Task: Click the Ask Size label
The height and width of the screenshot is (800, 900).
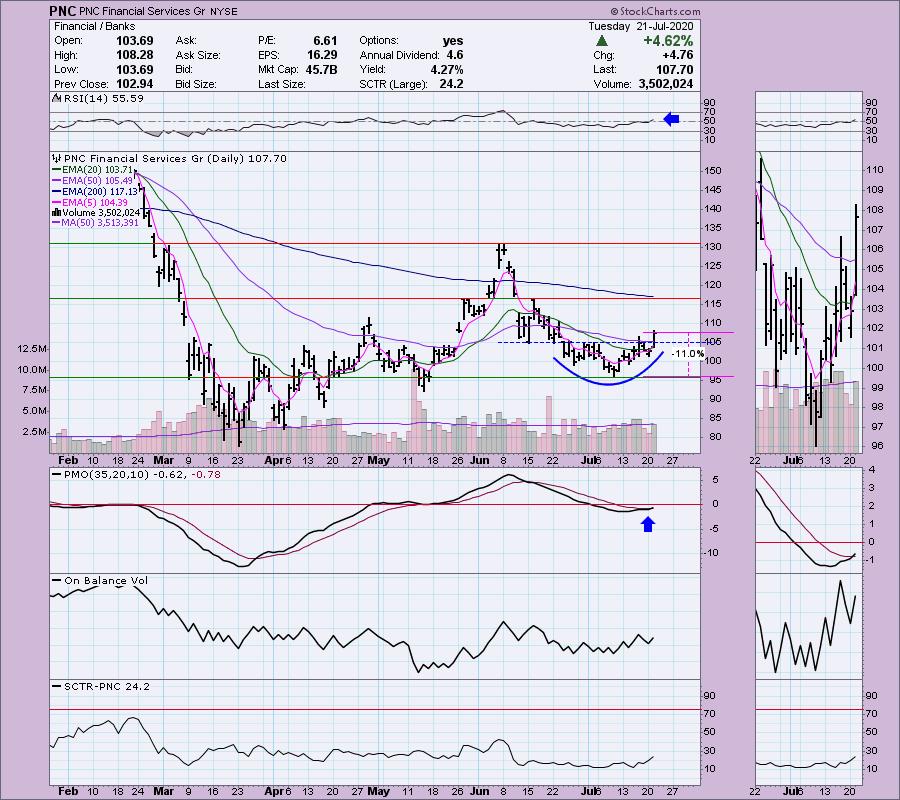Action: [x=198, y=55]
